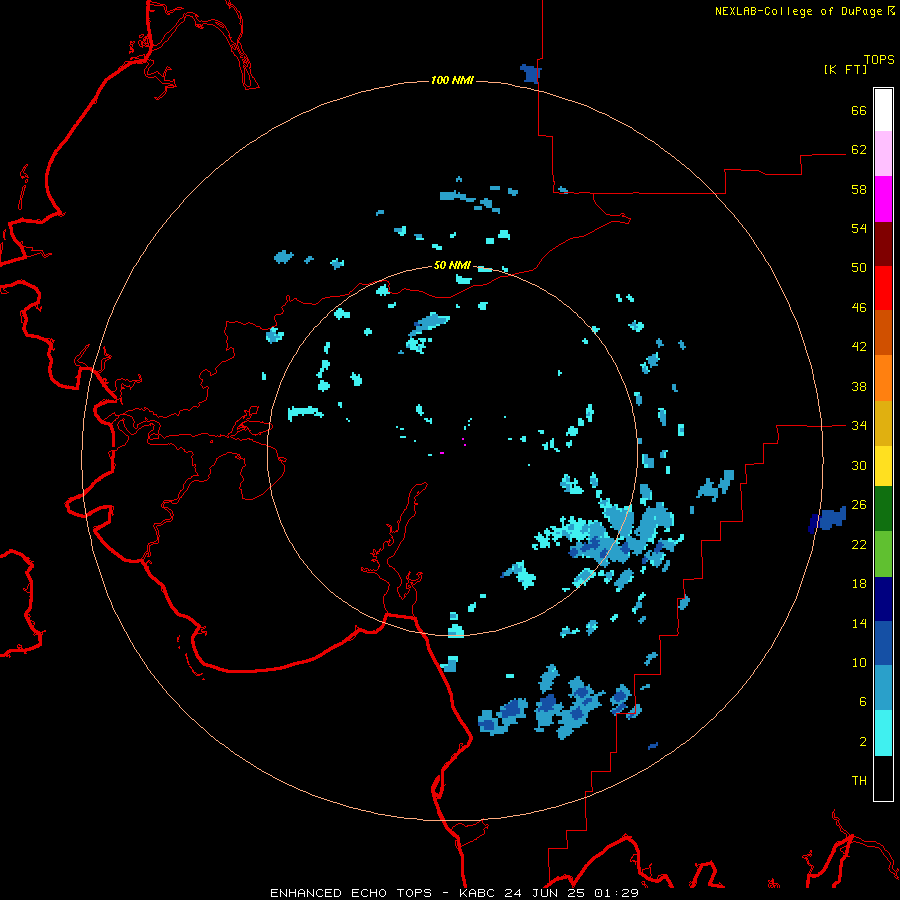
Task: Click the medium blue legend swatch
Action: coord(883,643)
